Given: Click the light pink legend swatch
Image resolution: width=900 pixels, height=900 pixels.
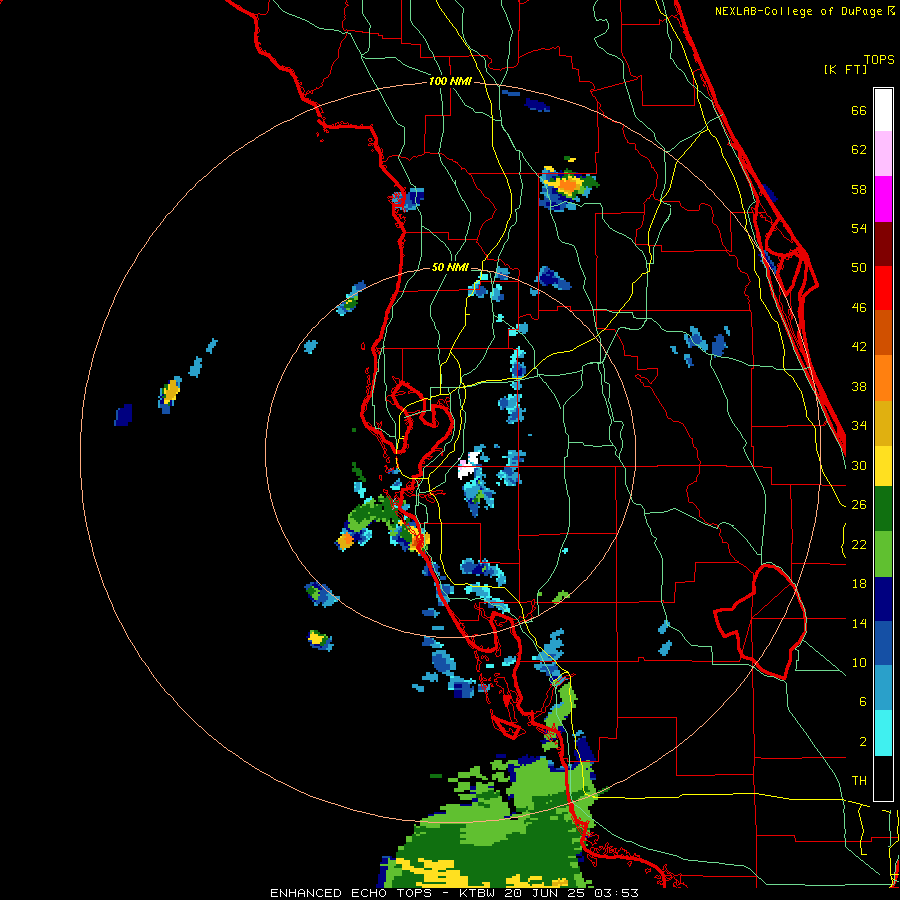Looking at the screenshot, I should pos(883,154).
